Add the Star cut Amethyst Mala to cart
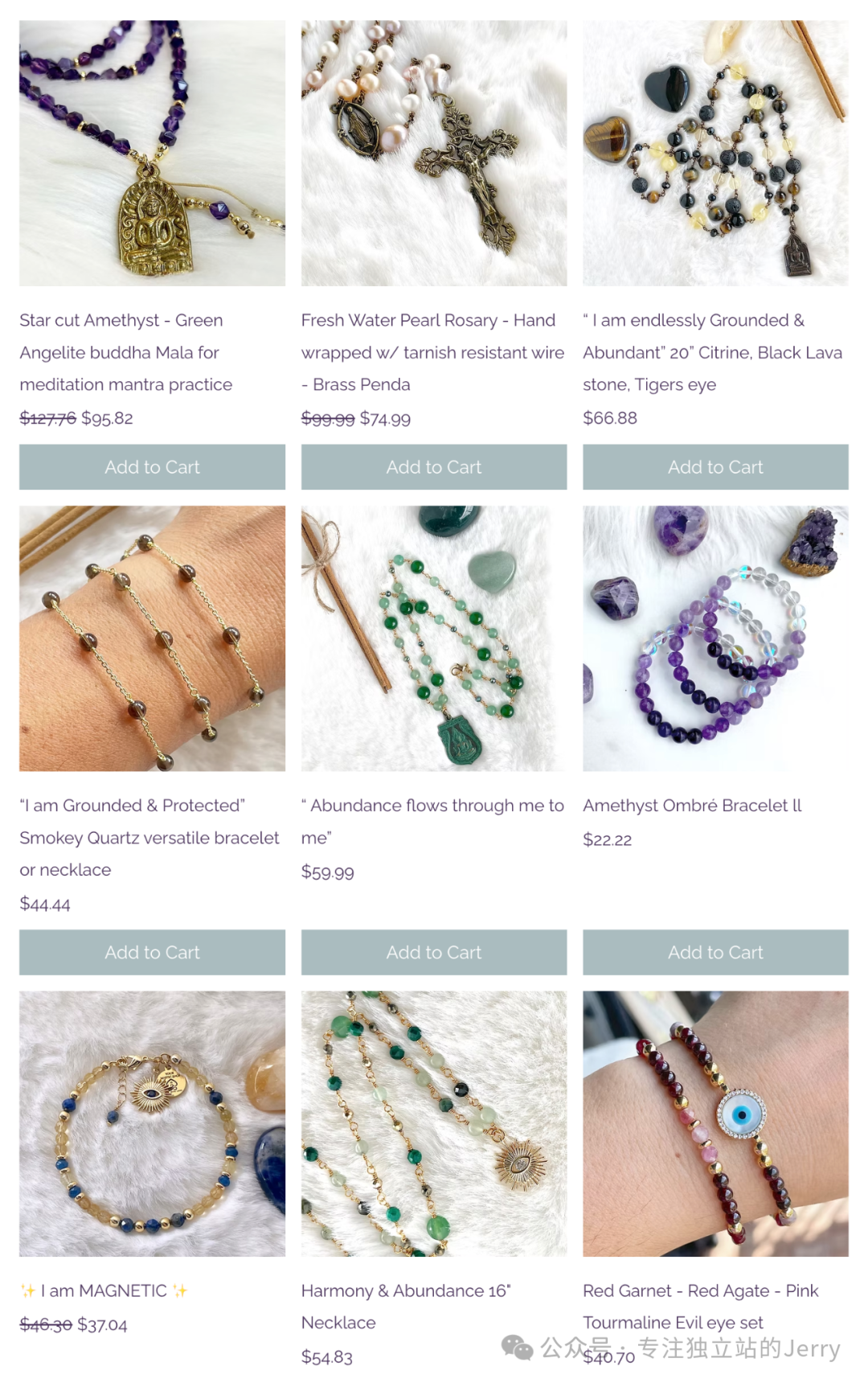 tap(152, 467)
